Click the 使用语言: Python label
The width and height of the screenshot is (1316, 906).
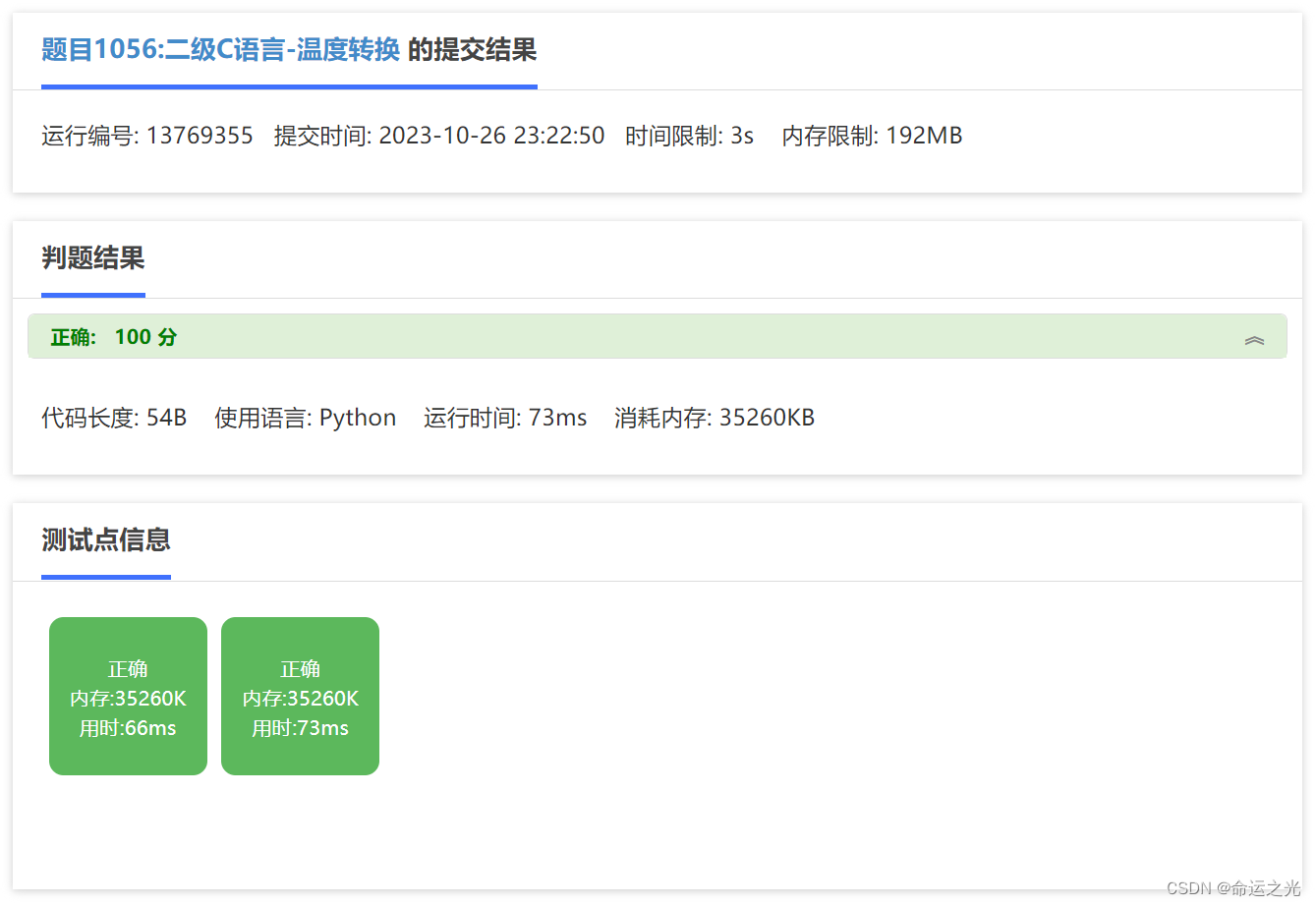(305, 417)
